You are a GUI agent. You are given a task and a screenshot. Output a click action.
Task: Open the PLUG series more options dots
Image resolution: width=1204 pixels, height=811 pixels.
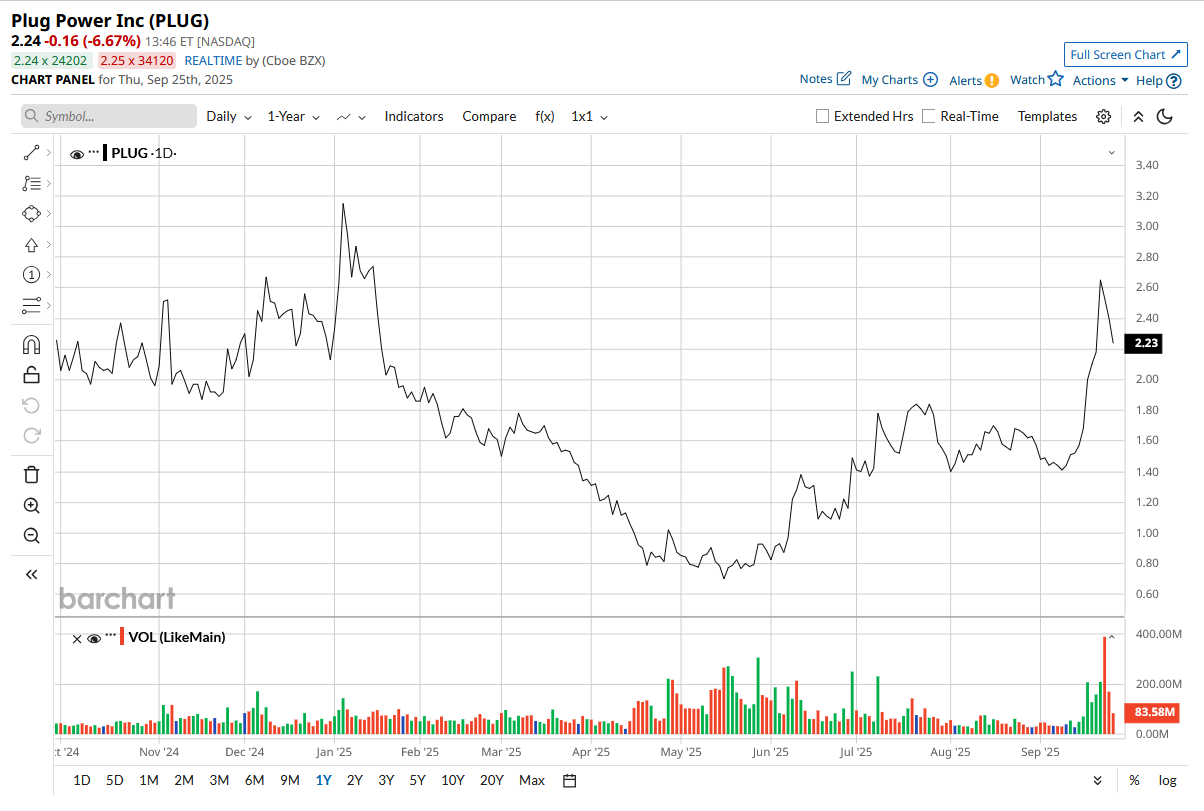[94, 152]
